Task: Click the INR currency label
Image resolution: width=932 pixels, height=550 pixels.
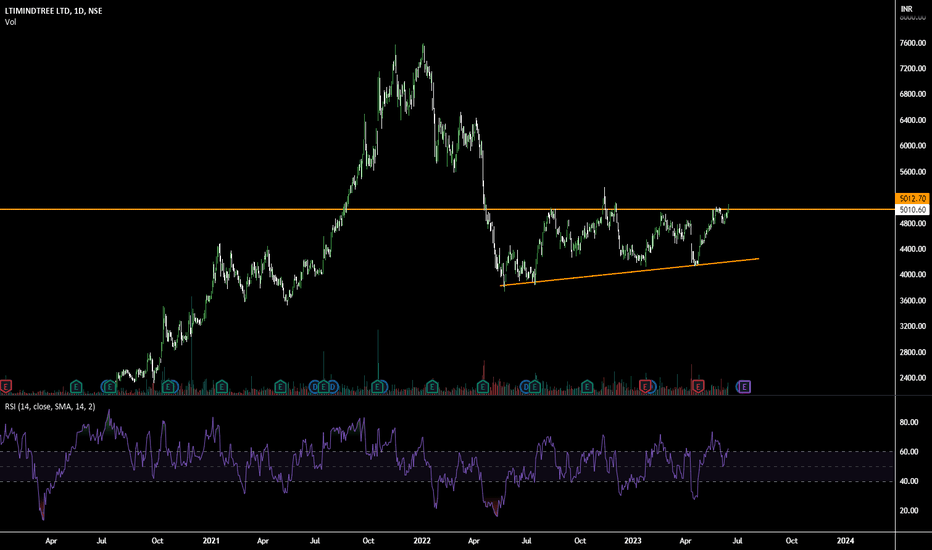Action: (x=906, y=9)
